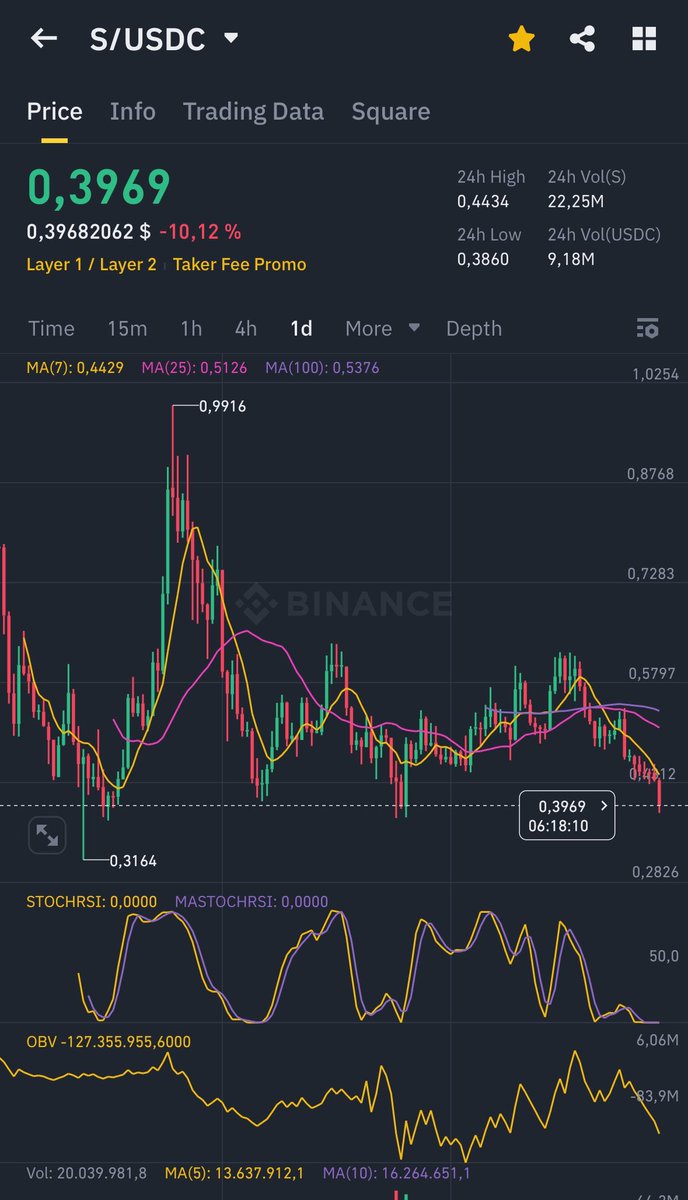Tap the back arrow icon

pos(43,39)
